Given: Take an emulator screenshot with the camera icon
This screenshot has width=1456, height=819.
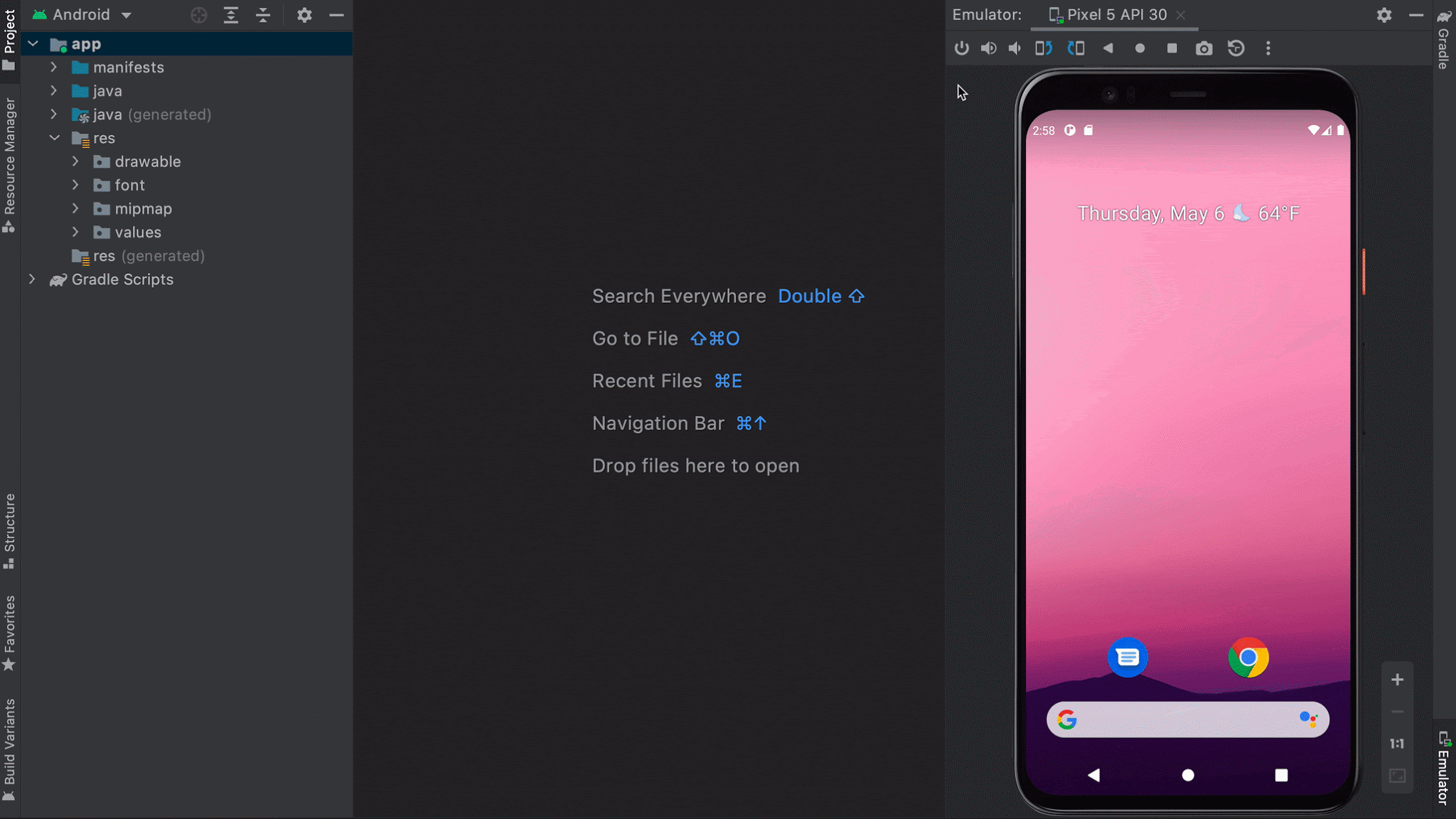Looking at the screenshot, I should tap(1204, 48).
